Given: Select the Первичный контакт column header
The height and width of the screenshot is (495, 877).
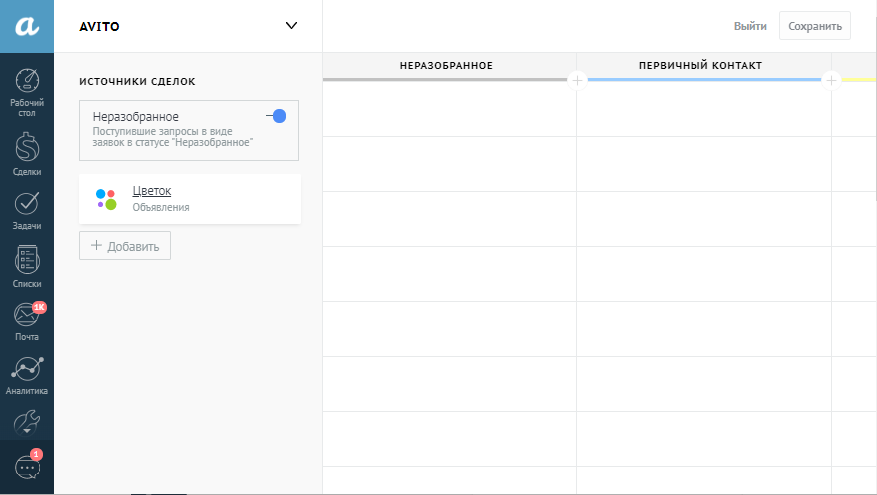Looking at the screenshot, I should 700,66.
